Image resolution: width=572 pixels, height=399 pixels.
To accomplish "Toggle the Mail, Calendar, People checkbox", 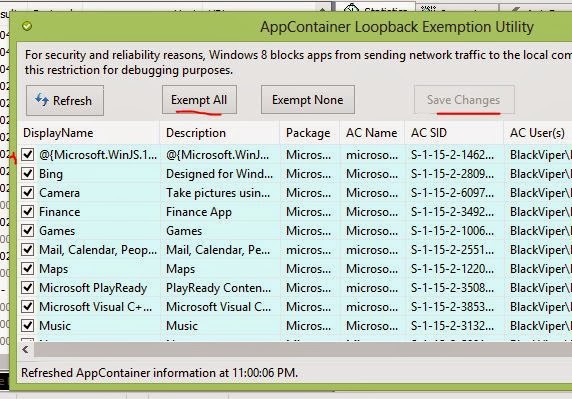I will pos(28,249).
